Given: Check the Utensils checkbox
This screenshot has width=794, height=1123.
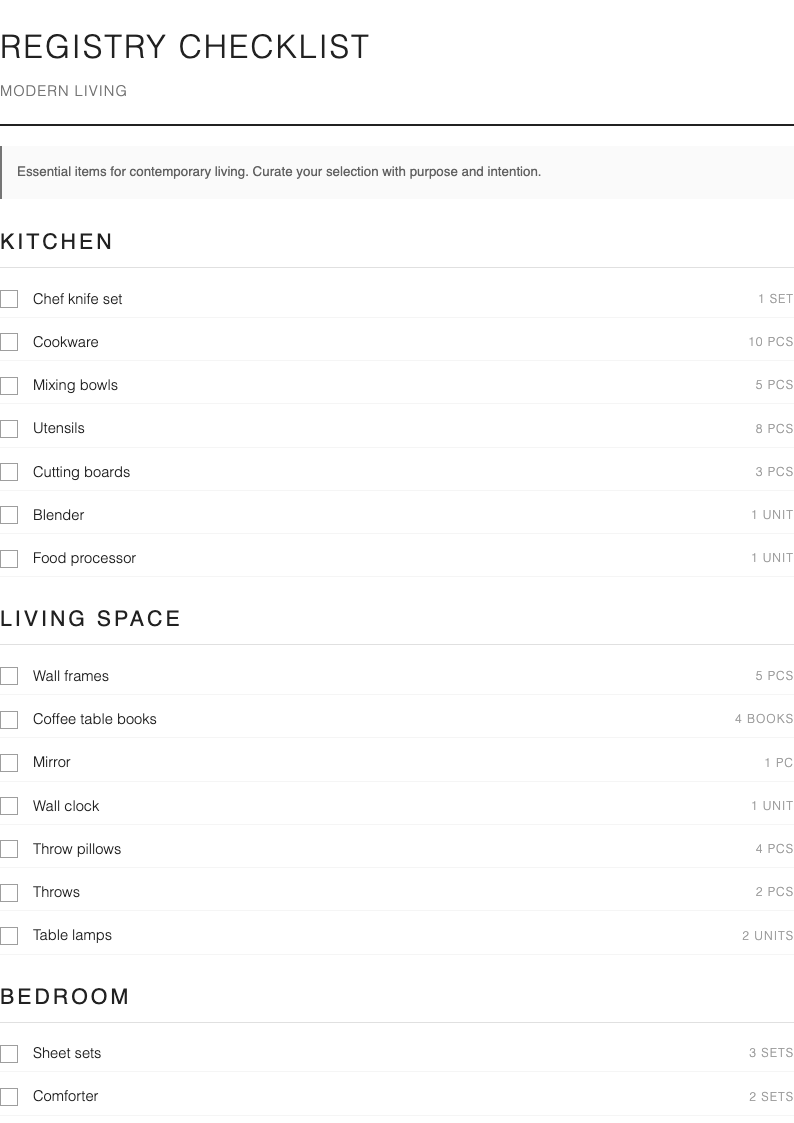Looking at the screenshot, I should tap(9, 428).
